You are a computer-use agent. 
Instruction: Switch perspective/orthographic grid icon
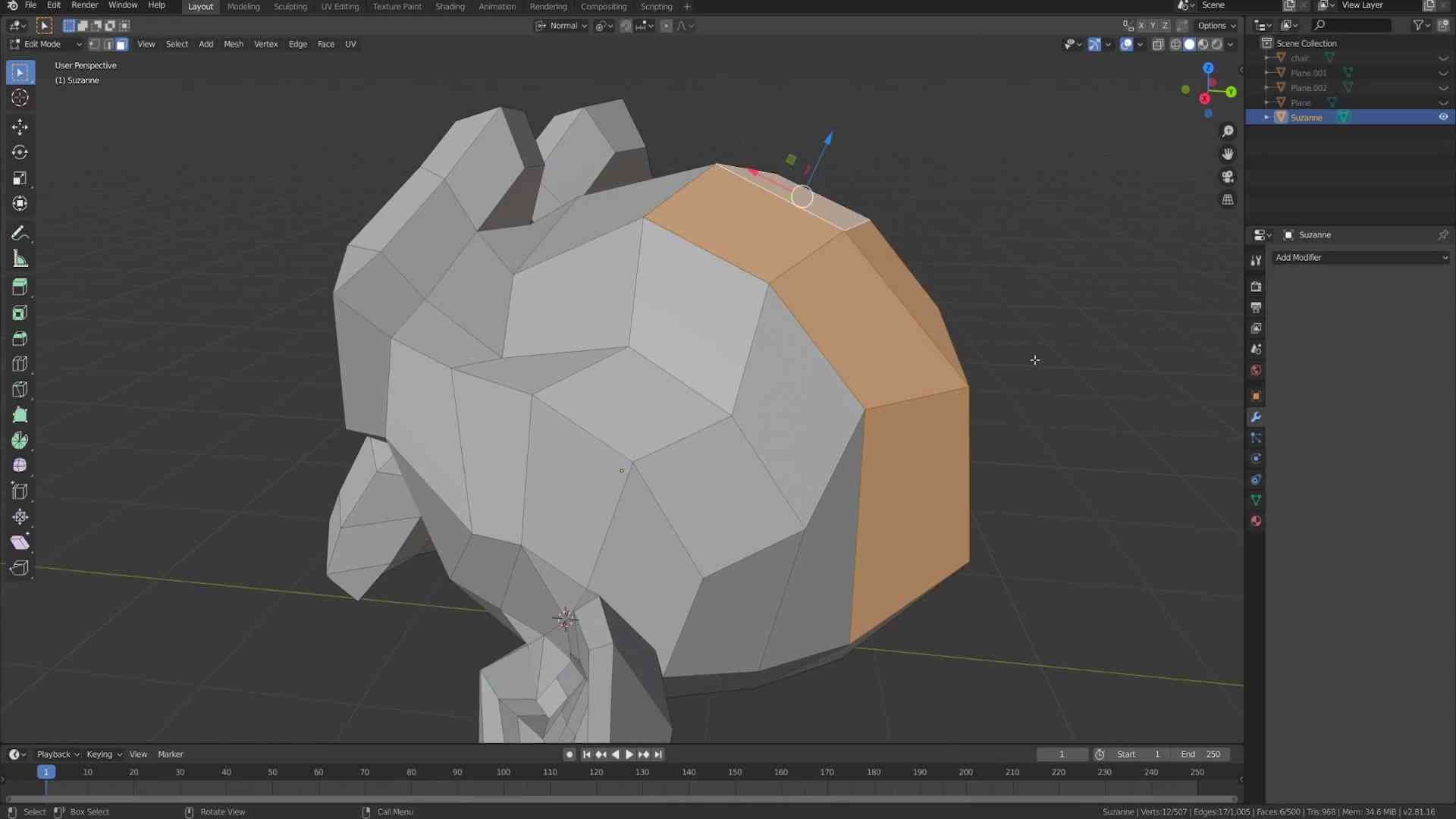(x=1228, y=199)
